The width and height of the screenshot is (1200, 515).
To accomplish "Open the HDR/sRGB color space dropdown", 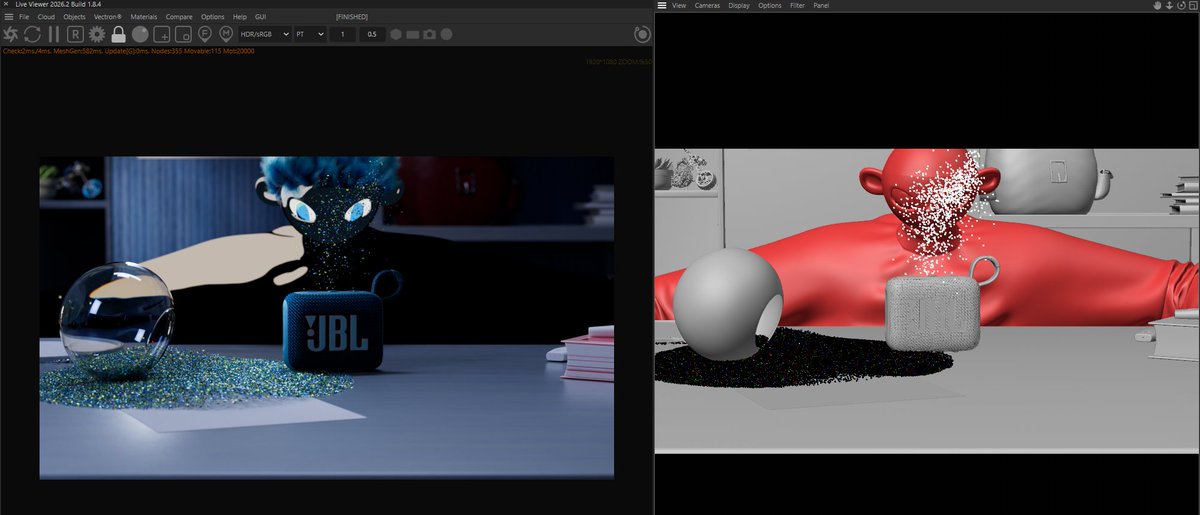I will point(265,34).
